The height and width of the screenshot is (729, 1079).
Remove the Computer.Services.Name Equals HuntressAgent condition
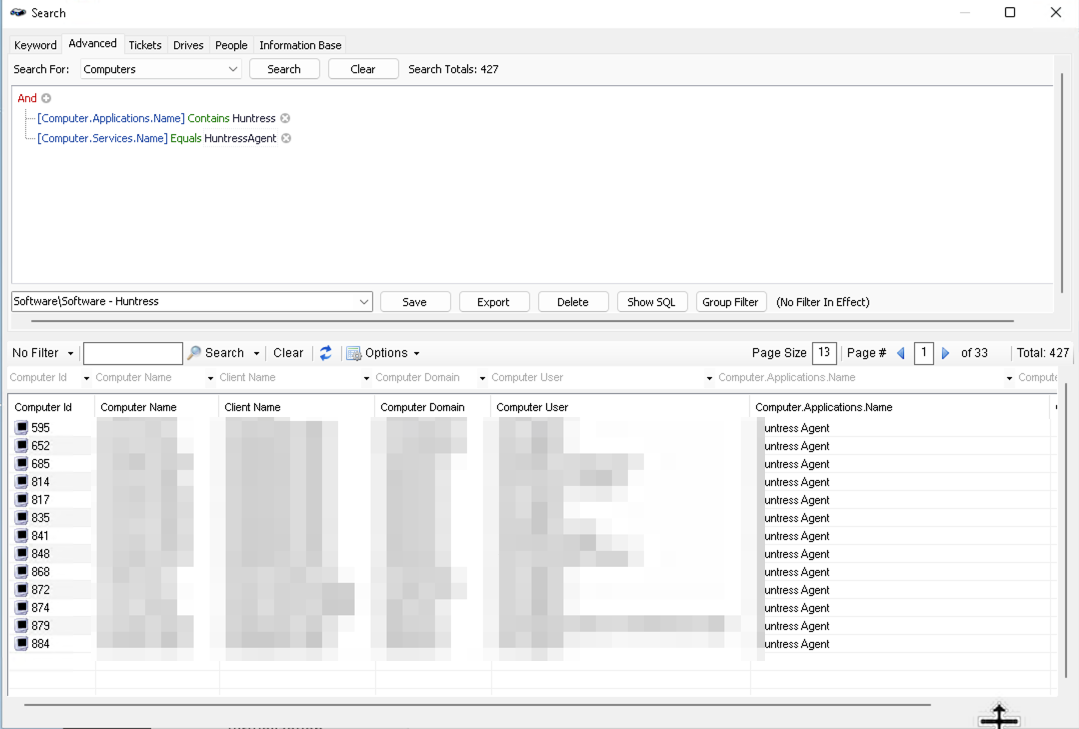click(286, 138)
